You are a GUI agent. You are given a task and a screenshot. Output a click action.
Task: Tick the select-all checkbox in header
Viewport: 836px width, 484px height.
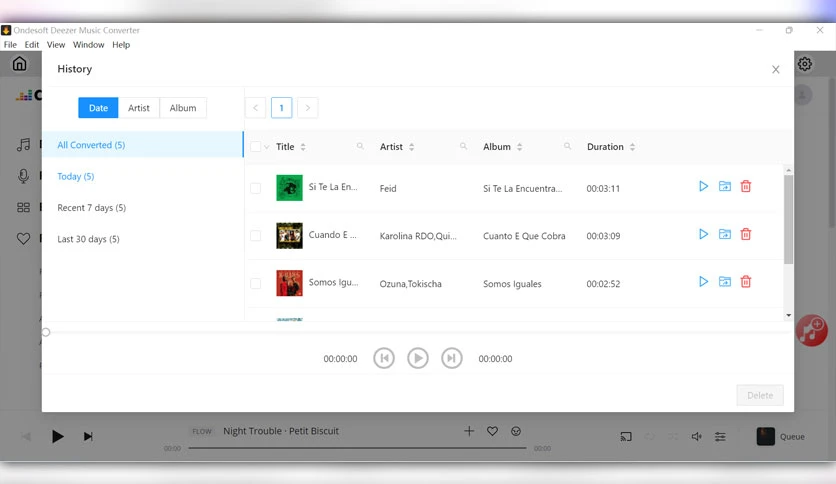(255, 147)
